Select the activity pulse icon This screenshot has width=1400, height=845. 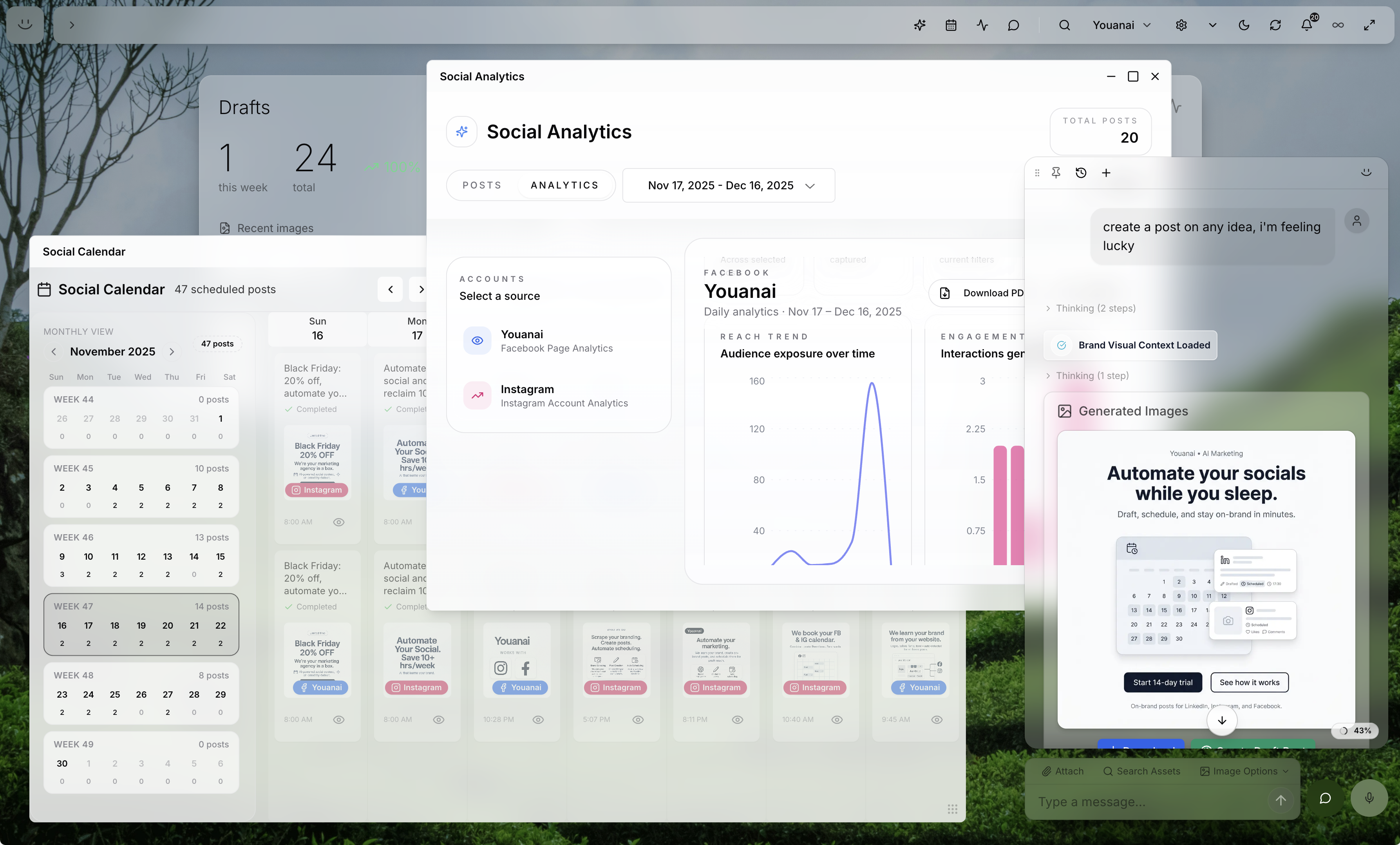[982, 25]
